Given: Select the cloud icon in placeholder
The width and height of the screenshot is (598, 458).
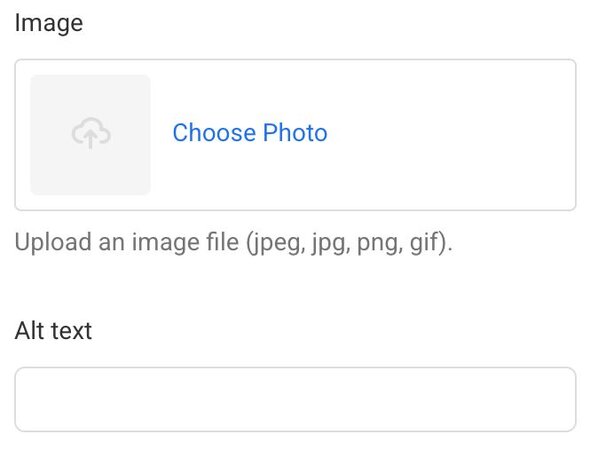Looking at the screenshot, I should tap(91, 133).
